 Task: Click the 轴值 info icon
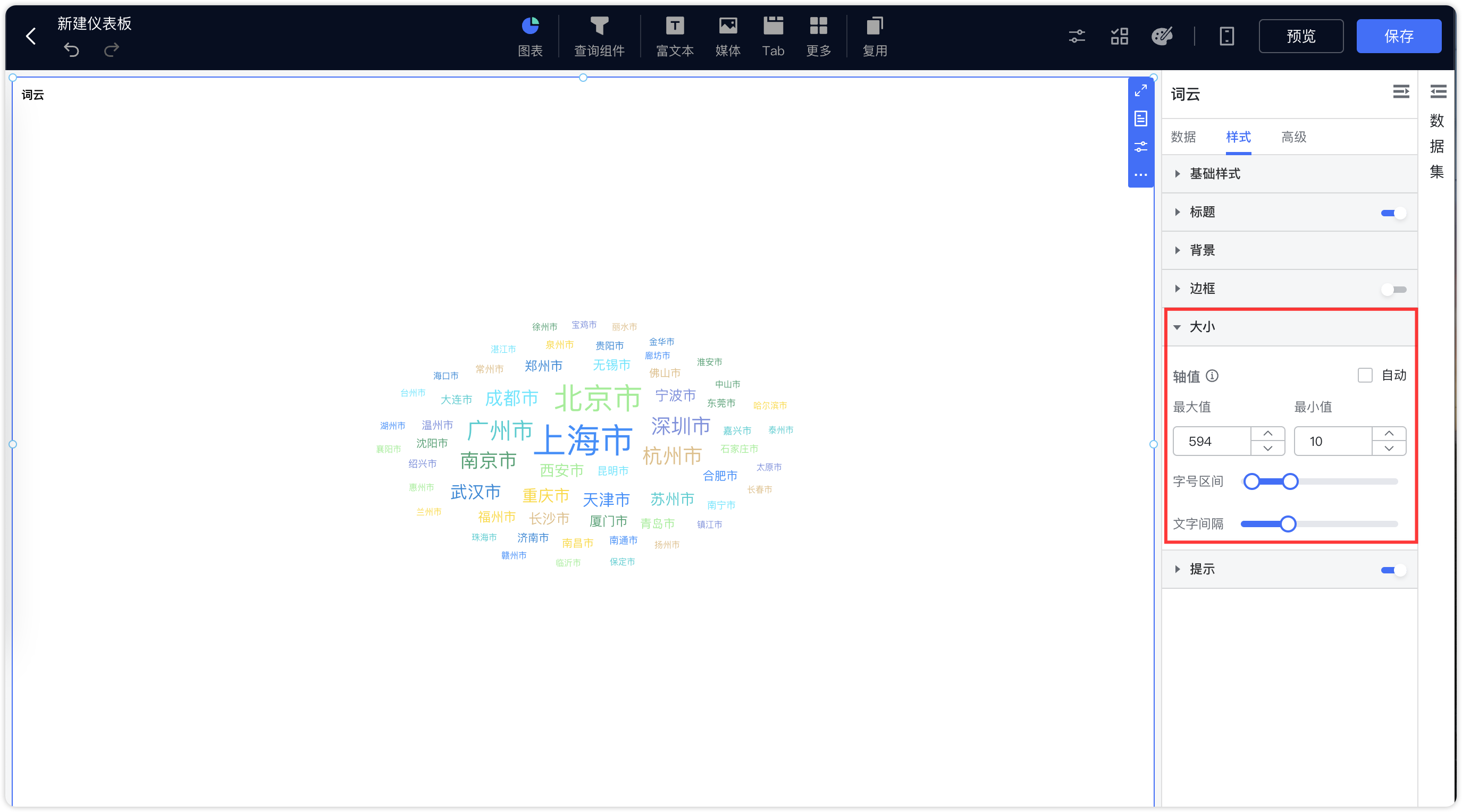point(1212,376)
